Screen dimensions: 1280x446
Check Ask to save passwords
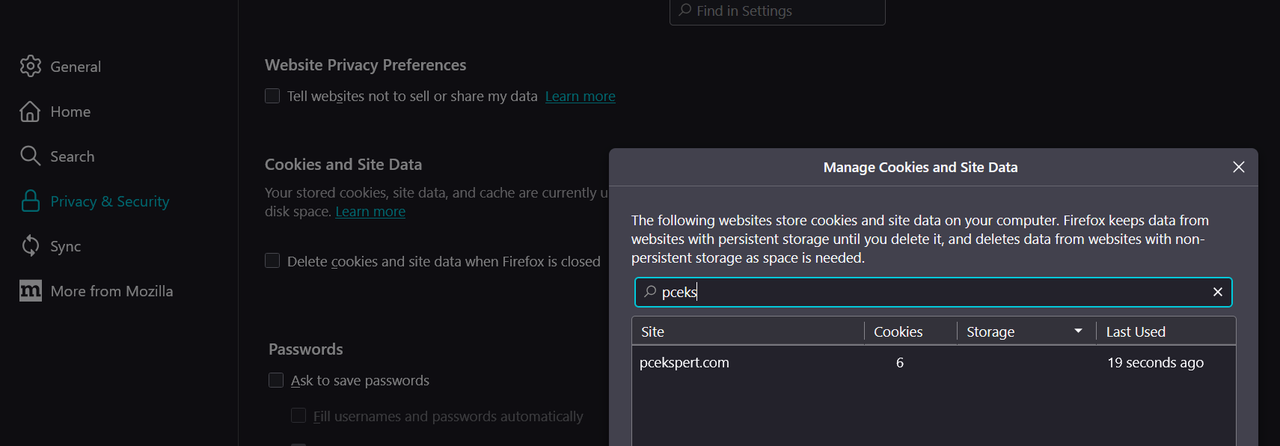coord(276,380)
